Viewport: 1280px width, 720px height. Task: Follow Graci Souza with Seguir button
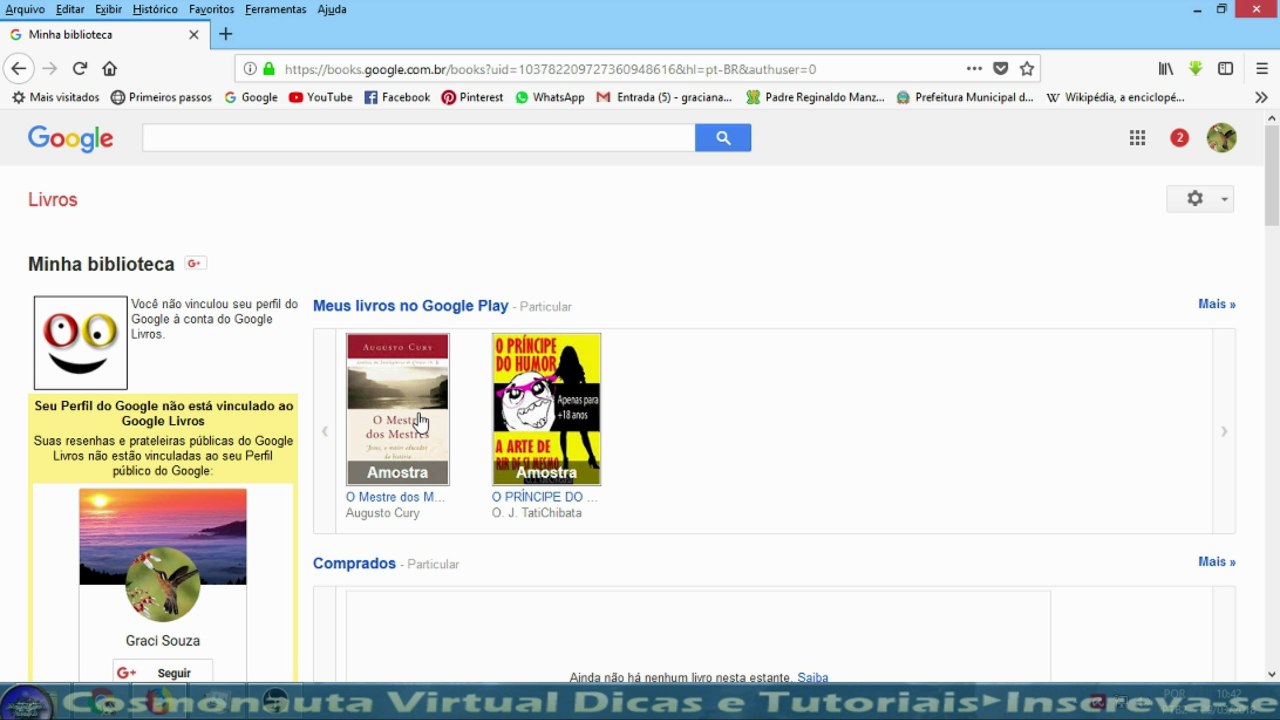[x=163, y=673]
